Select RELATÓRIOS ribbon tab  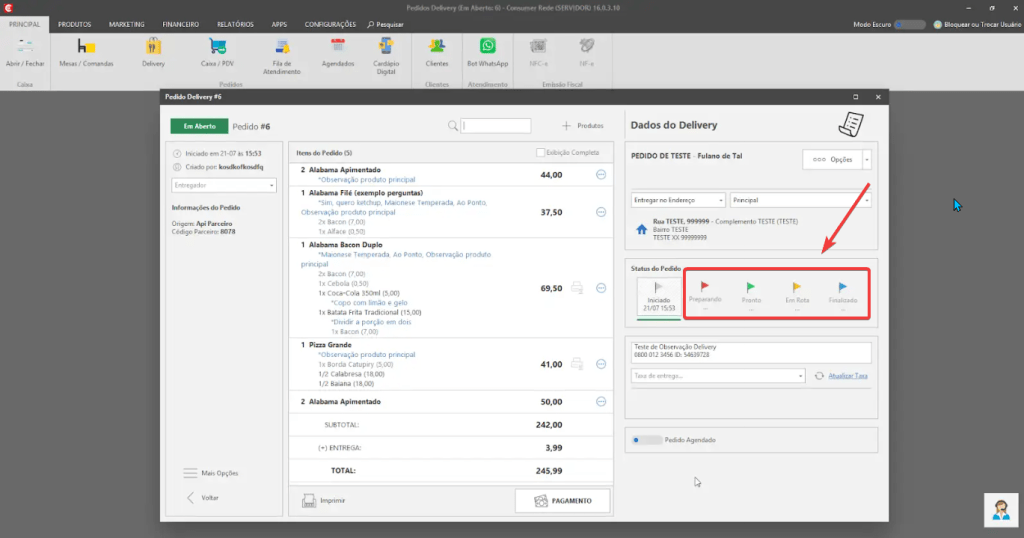point(235,24)
